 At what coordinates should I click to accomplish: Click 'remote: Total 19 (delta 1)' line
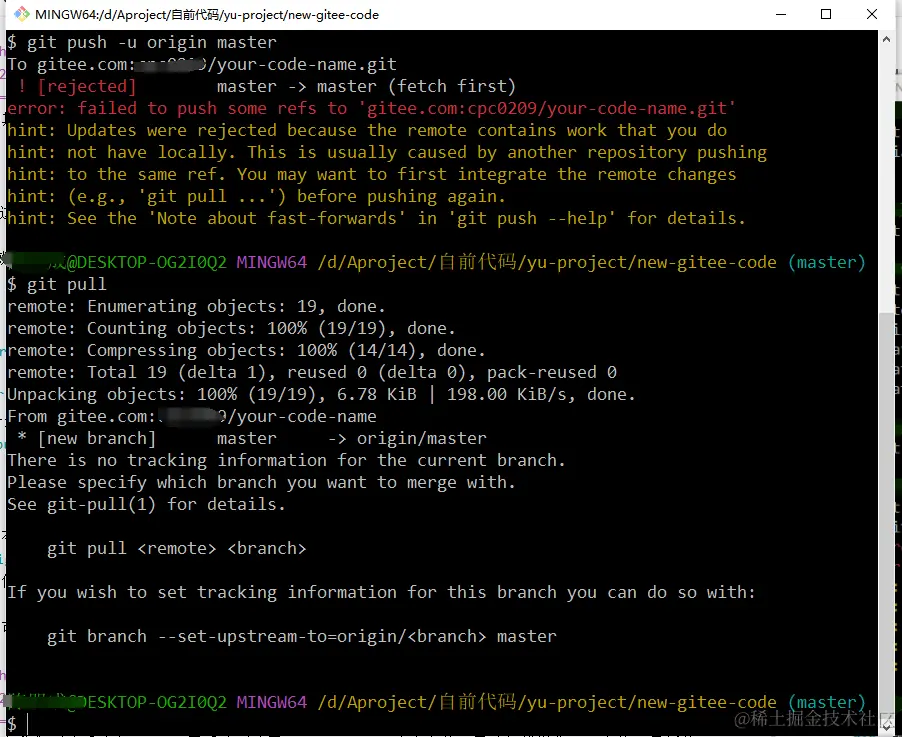pos(312,372)
